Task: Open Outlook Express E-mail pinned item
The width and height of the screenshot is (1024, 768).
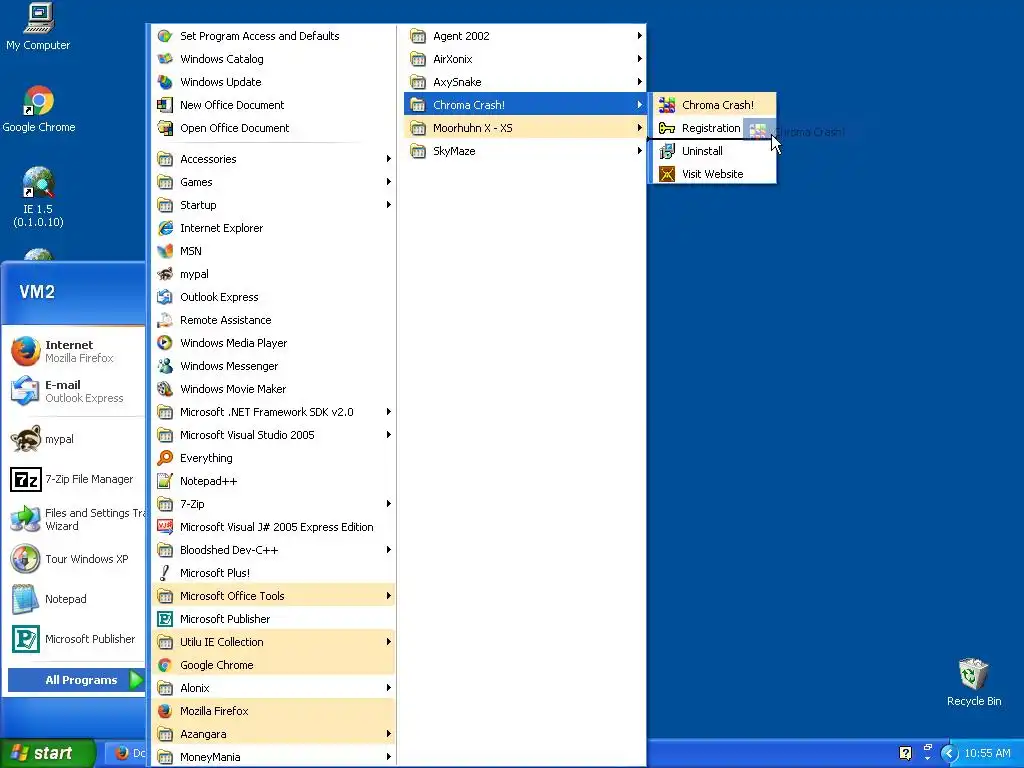Action: (73, 391)
